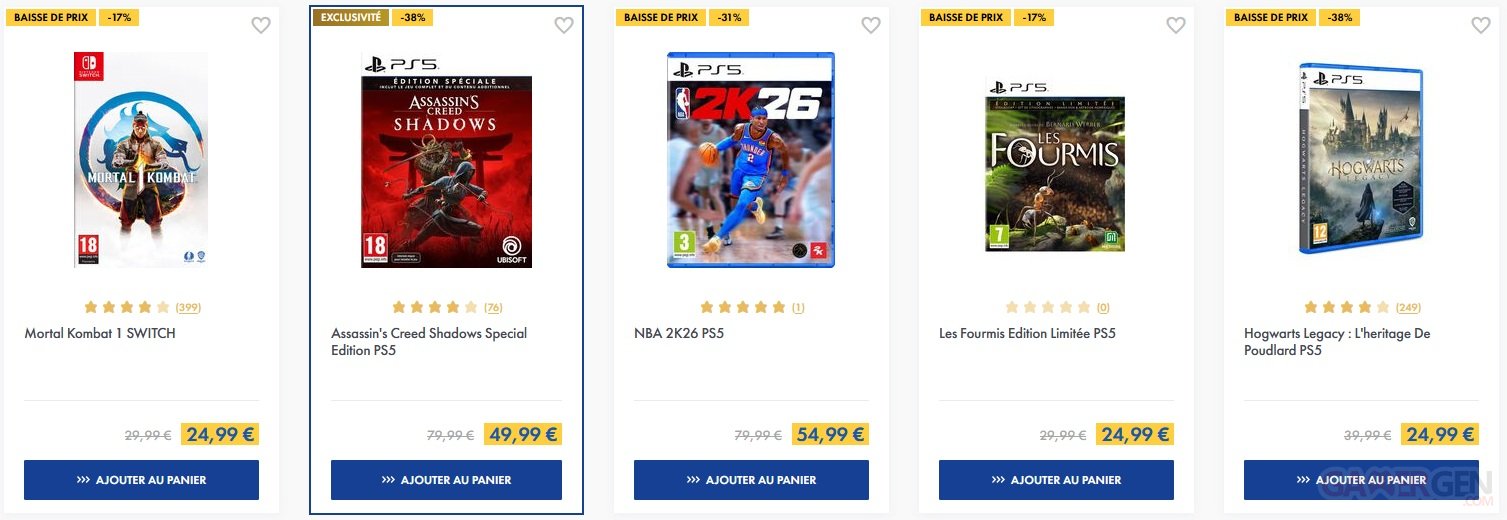Click the heart icon on NBA 2K26 PS5
Image resolution: width=1507 pixels, height=520 pixels.
click(871, 26)
